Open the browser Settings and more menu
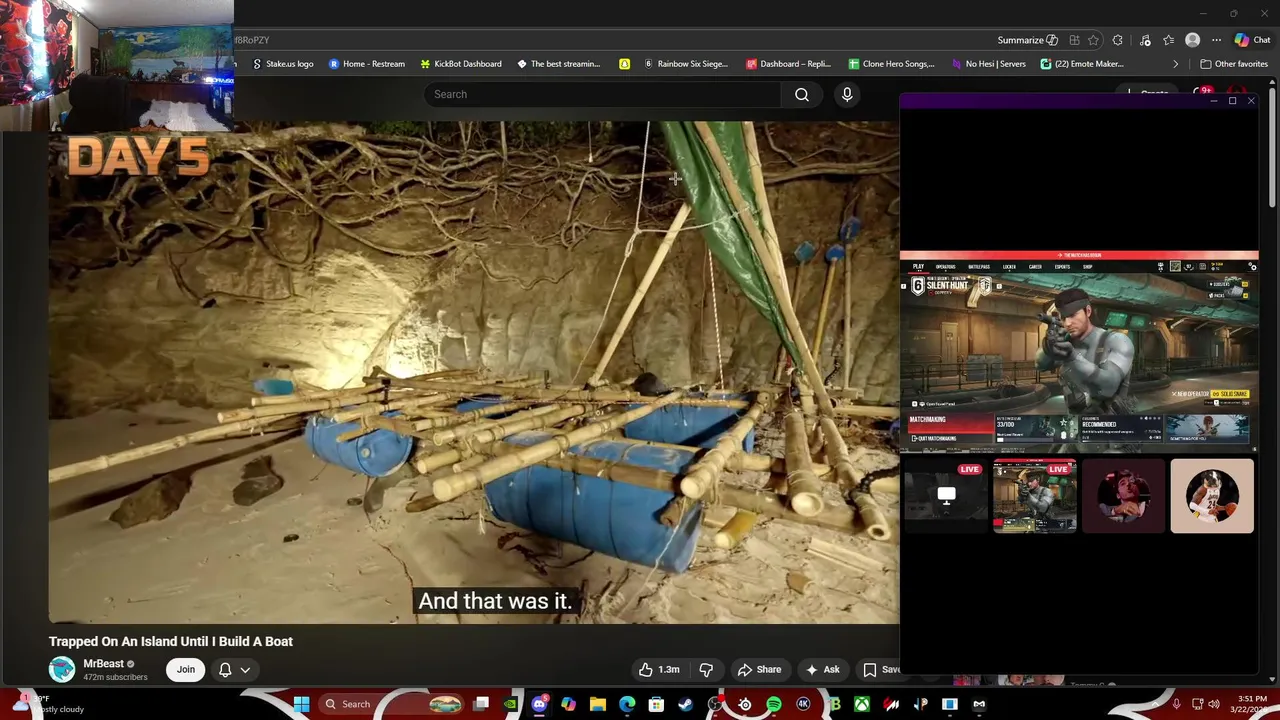1280x720 pixels. tap(1216, 40)
